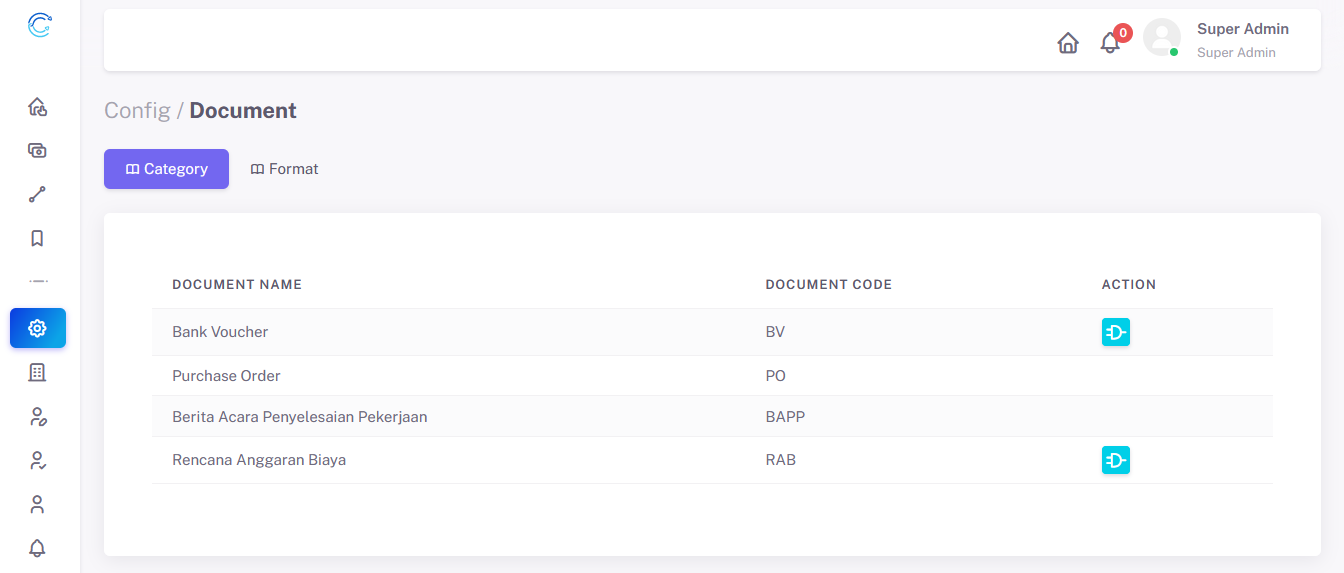Open the bookmark sidebar icon
The height and width of the screenshot is (573, 1344).
point(37,238)
